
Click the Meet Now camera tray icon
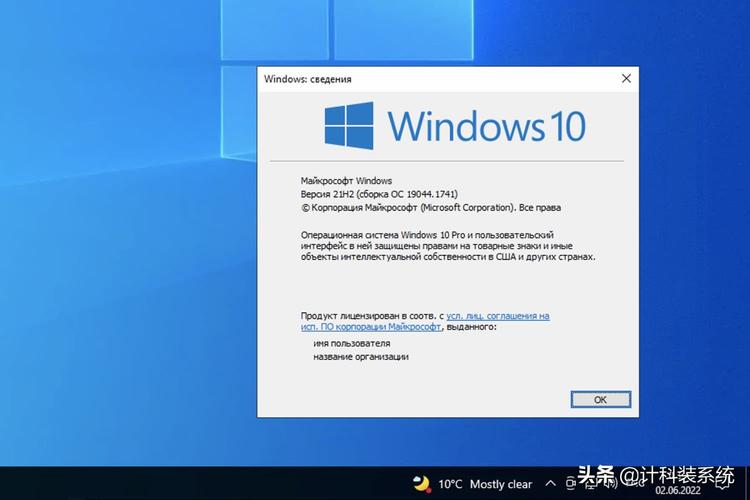(x=571, y=483)
